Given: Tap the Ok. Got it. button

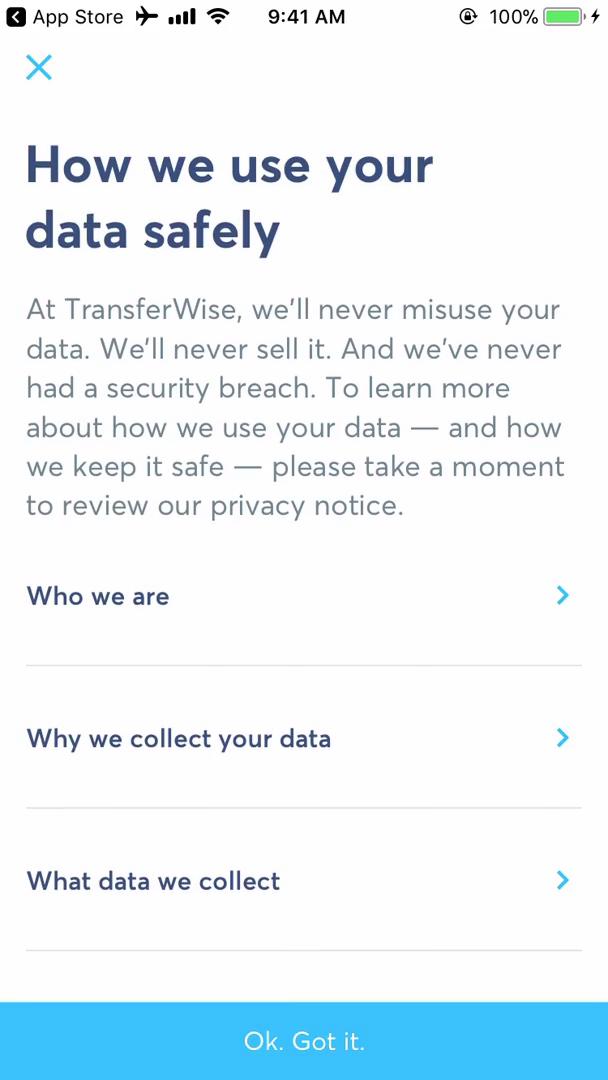Looking at the screenshot, I should pyautogui.click(x=304, y=1040).
